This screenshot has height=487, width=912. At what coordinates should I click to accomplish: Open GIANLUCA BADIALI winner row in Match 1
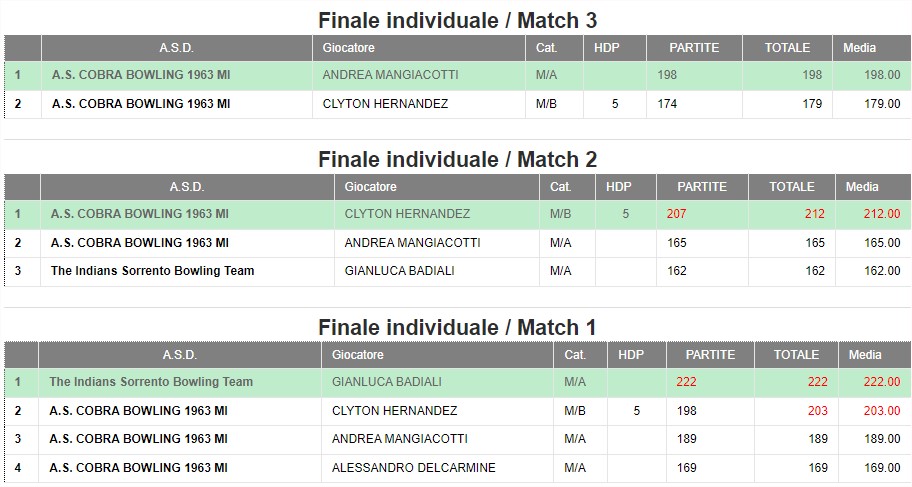click(x=457, y=382)
